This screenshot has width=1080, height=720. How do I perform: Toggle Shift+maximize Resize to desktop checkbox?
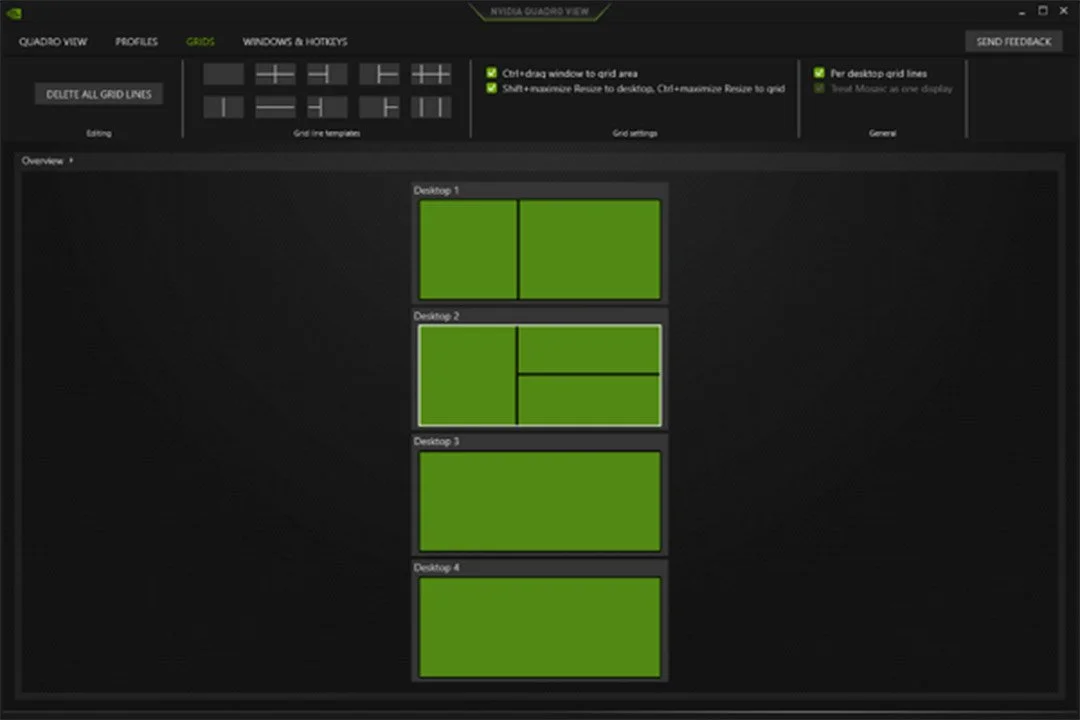coord(491,88)
